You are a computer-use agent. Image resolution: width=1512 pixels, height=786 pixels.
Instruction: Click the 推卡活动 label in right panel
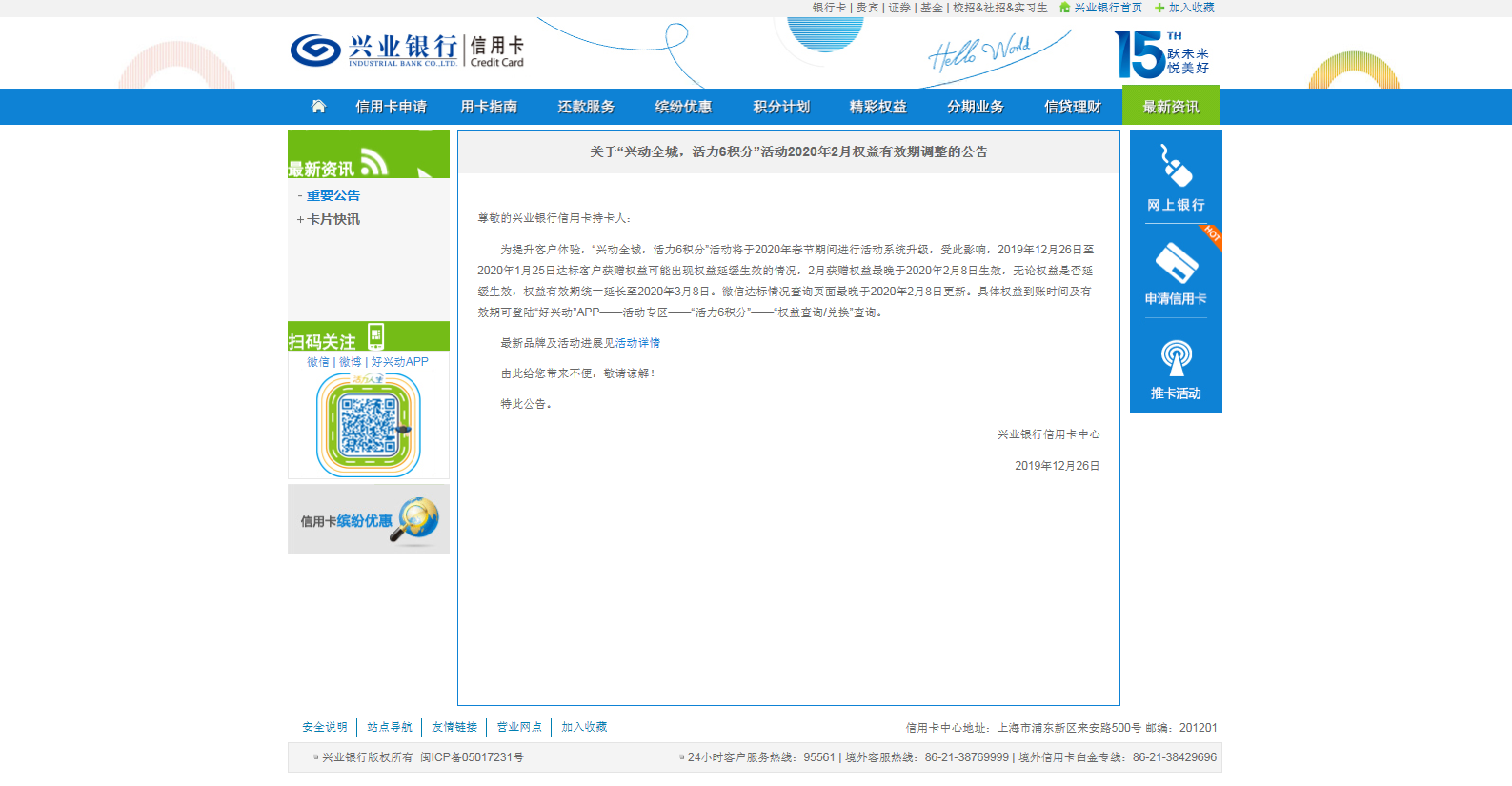coord(1176,393)
